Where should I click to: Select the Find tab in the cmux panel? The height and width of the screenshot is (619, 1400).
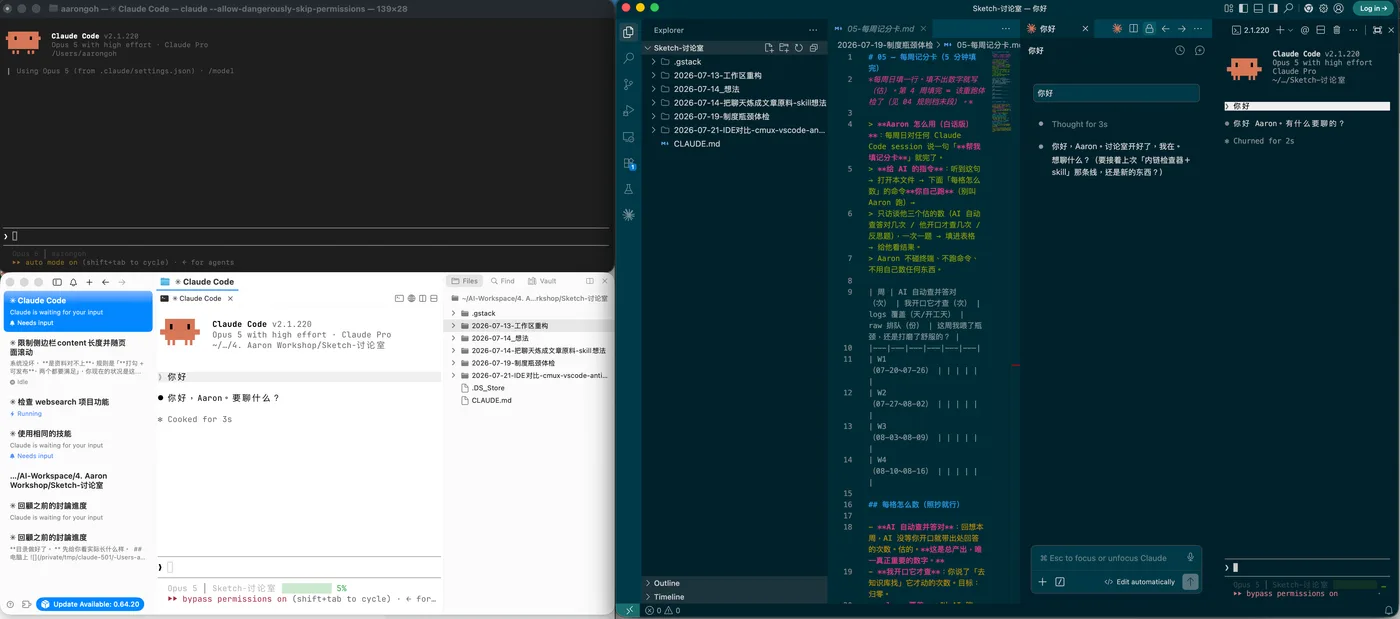click(503, 281)
